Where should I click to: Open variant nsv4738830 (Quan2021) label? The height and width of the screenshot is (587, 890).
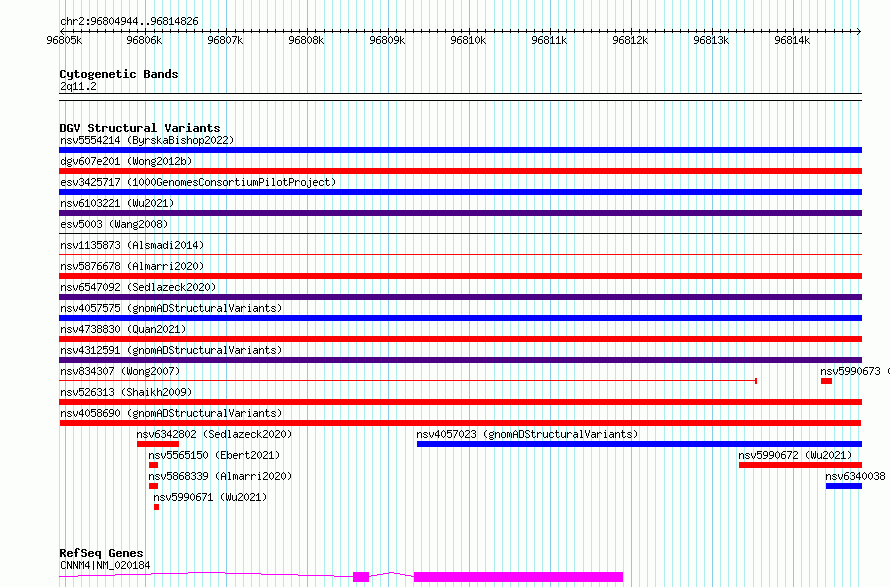click(123, 329)
